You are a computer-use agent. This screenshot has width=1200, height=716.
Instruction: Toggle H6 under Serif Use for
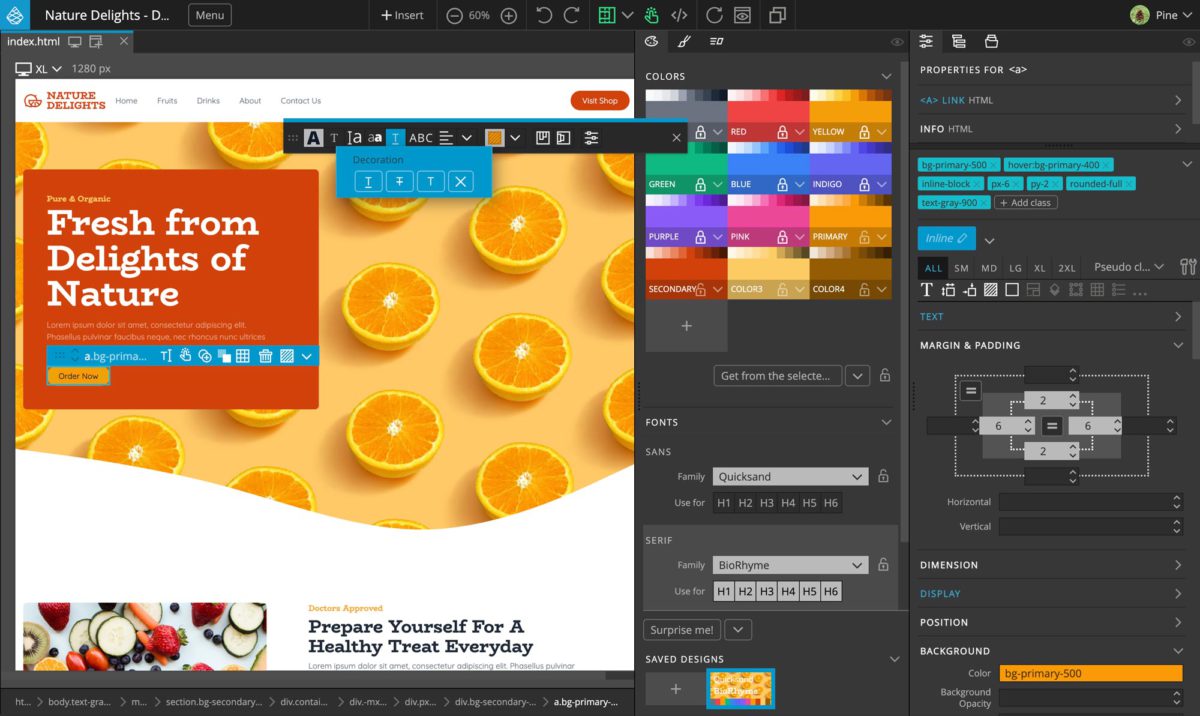click(830, 591)
